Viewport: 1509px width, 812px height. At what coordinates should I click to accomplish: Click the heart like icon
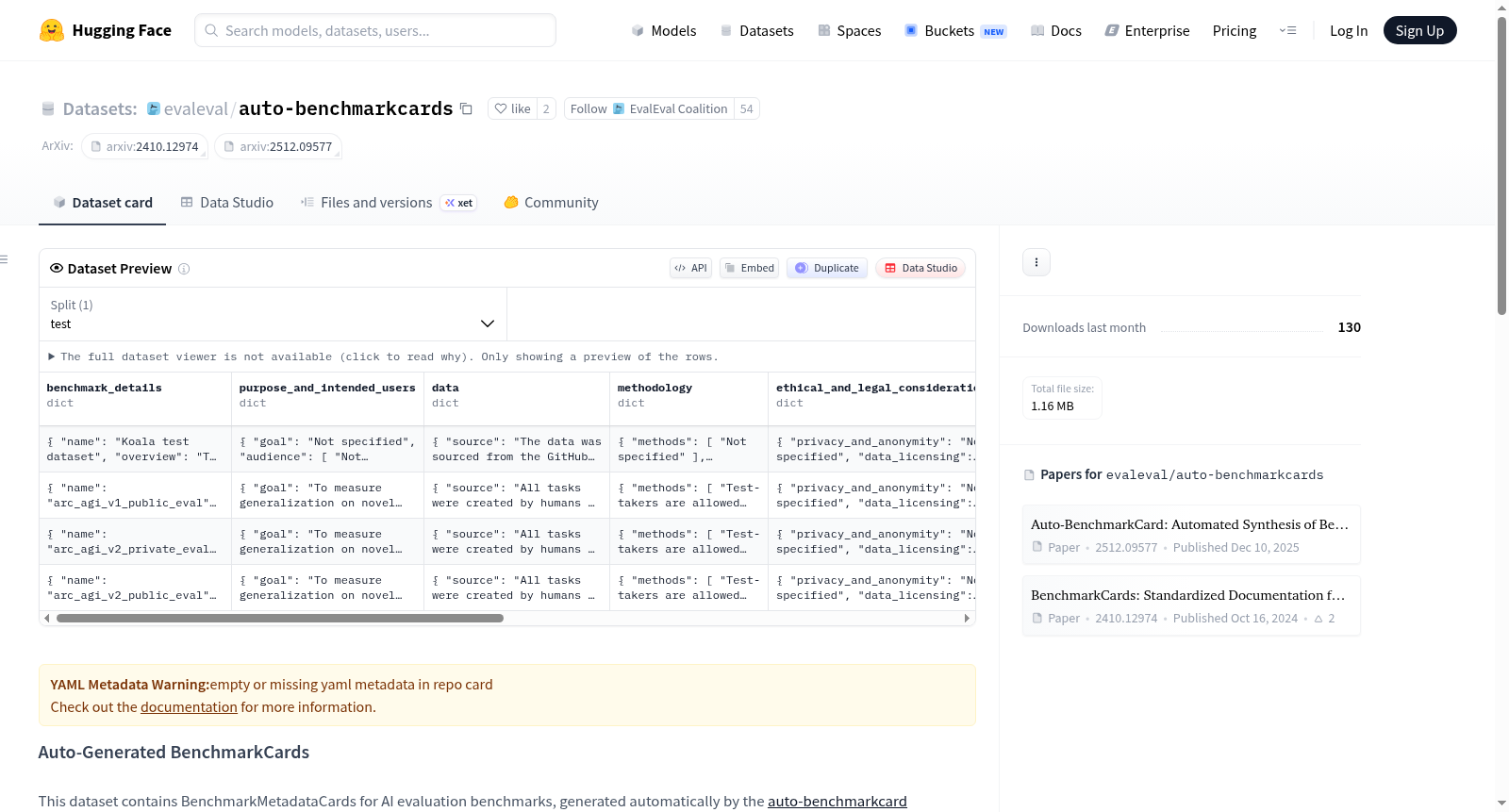point(501,108)
